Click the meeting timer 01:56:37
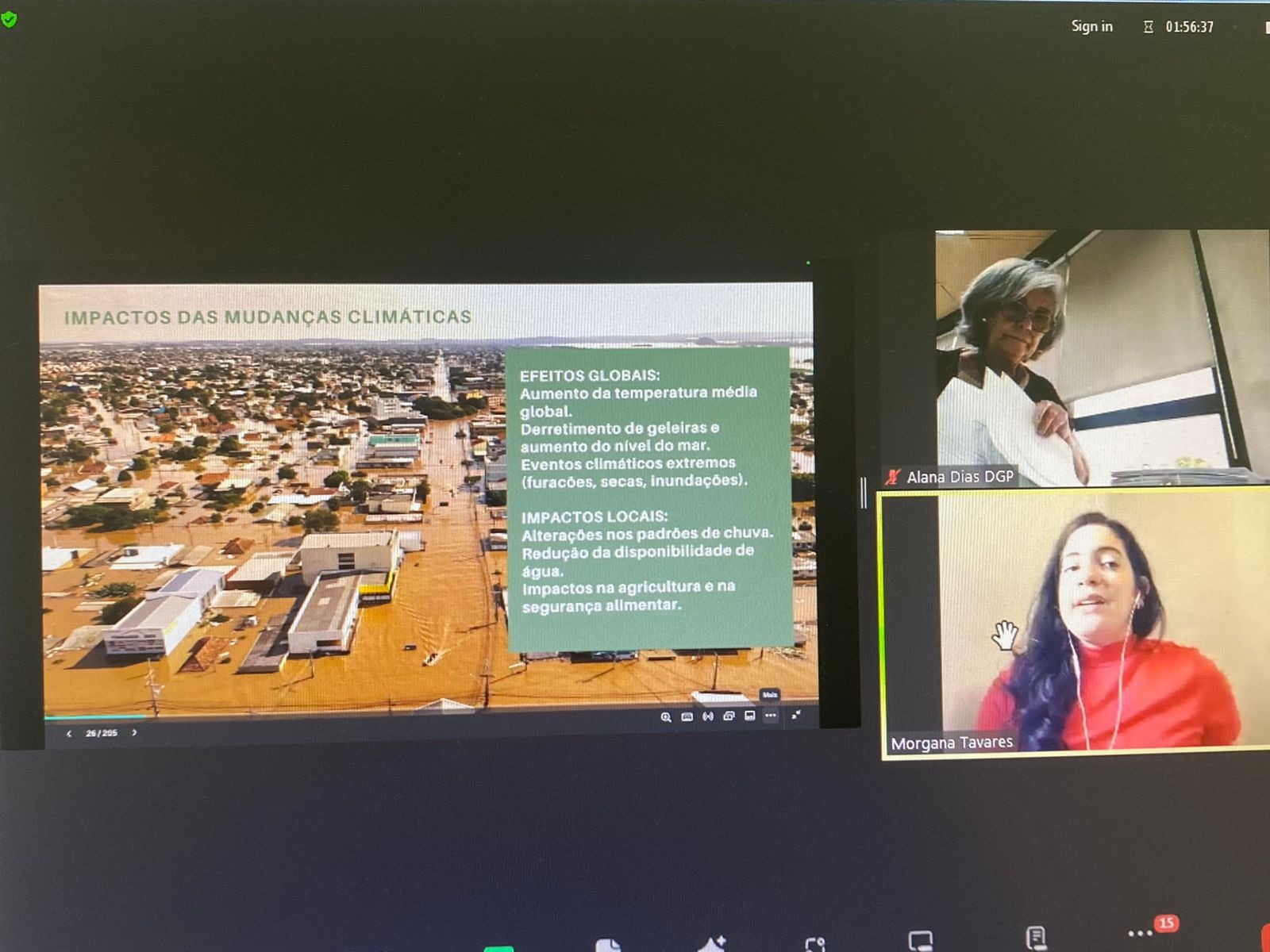This screenshot has height=952, width=1270. tap(1188, 27)
